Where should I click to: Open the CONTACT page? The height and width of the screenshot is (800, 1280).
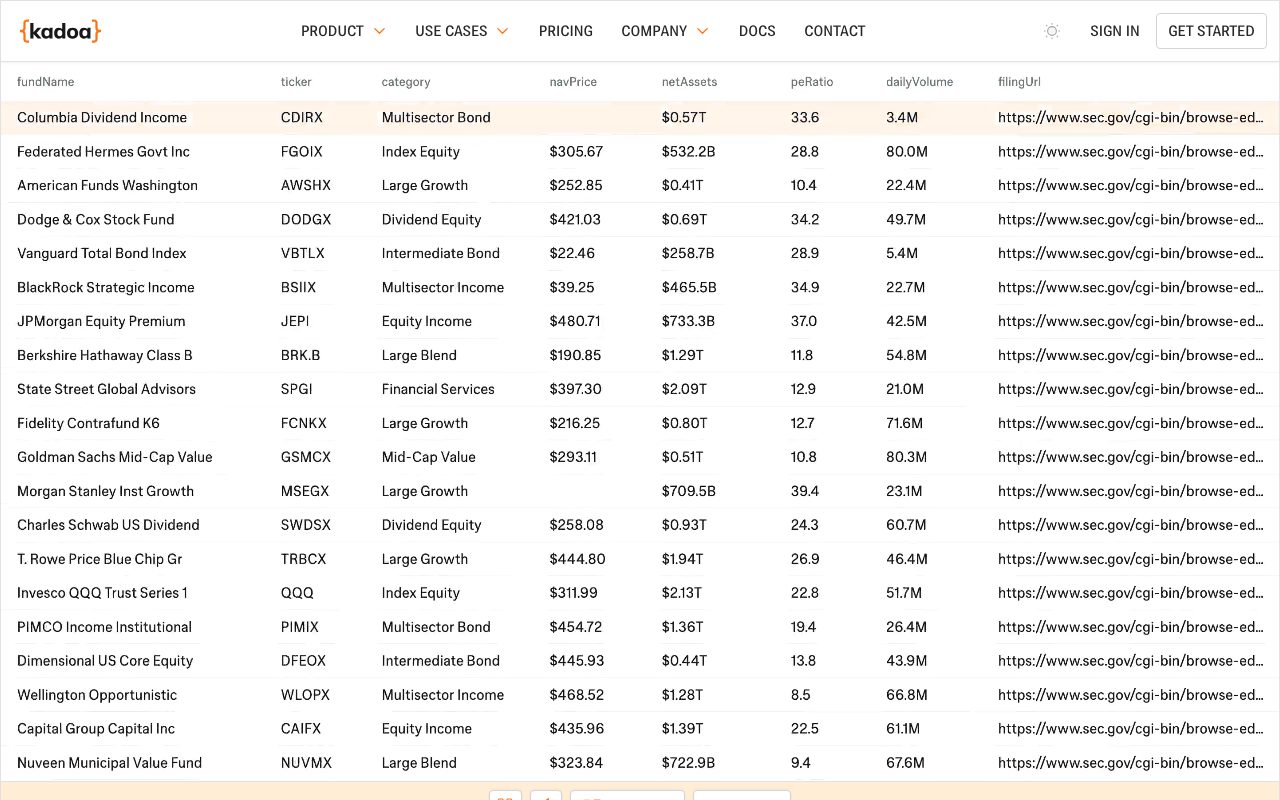tap(835, 31)
